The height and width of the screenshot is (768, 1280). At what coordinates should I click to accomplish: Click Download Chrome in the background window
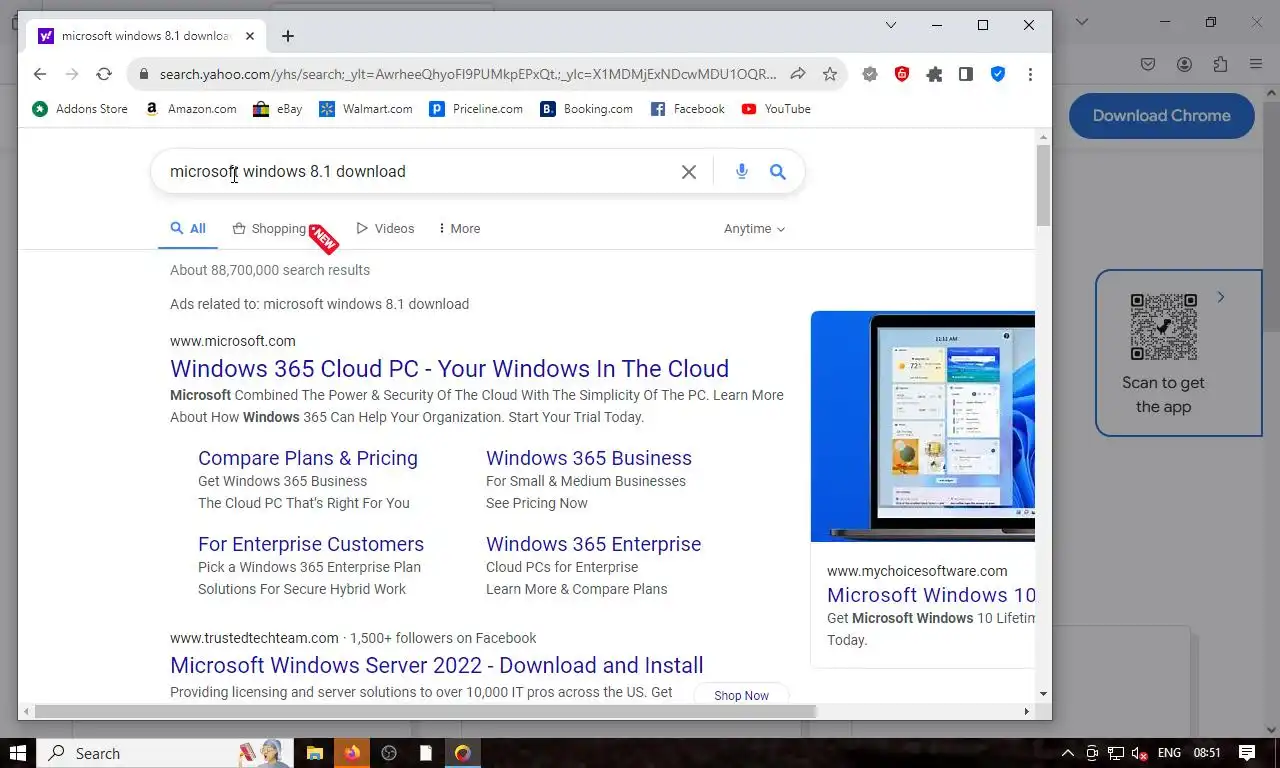pyautogui.click(x=1161, y=115)
